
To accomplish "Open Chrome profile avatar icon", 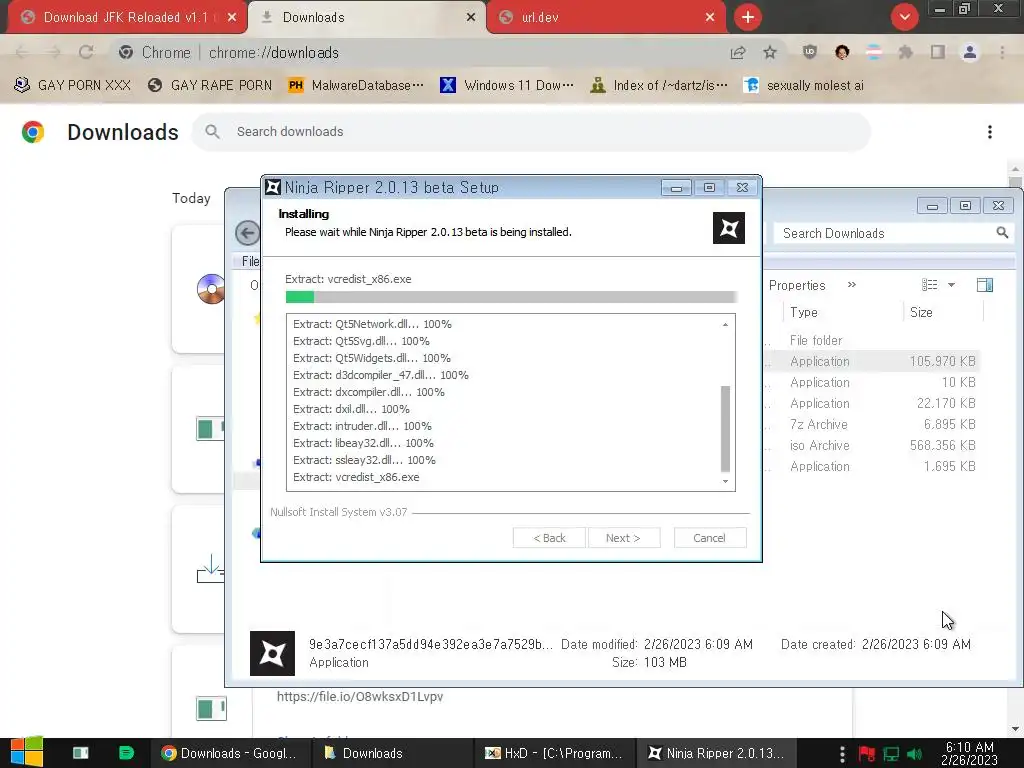I will pos(970,52).
